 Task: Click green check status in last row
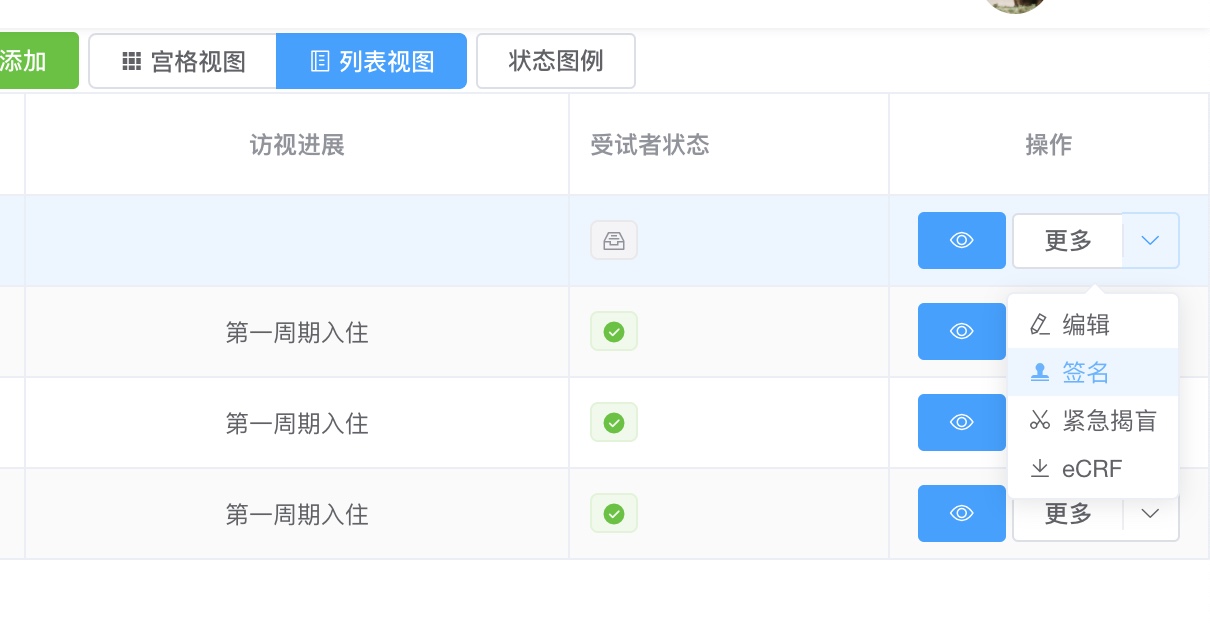(x=614, y=513)
